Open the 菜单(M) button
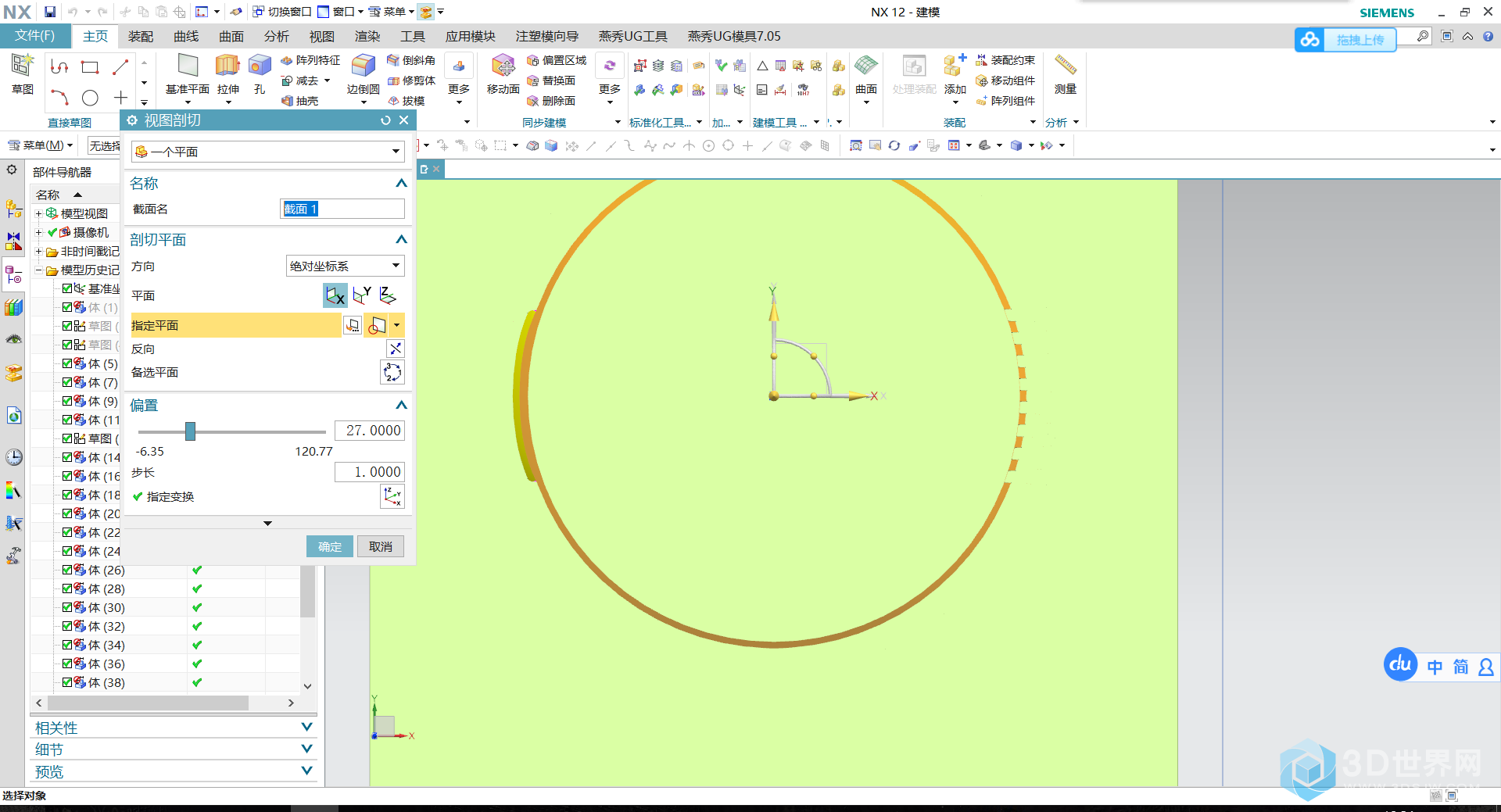Viewport: 1501px width, 812px height. pos(40,145)
